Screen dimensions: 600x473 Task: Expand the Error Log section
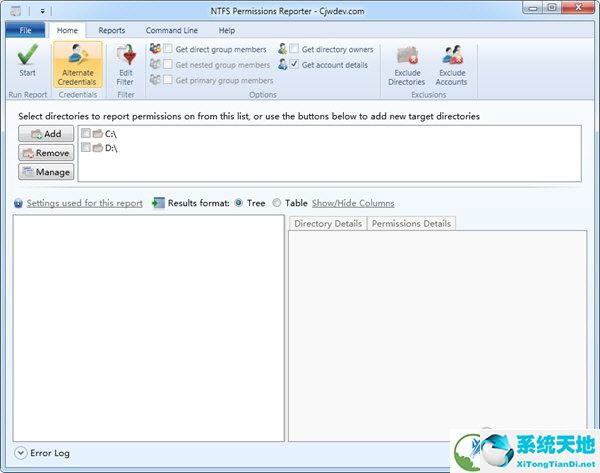20,453
